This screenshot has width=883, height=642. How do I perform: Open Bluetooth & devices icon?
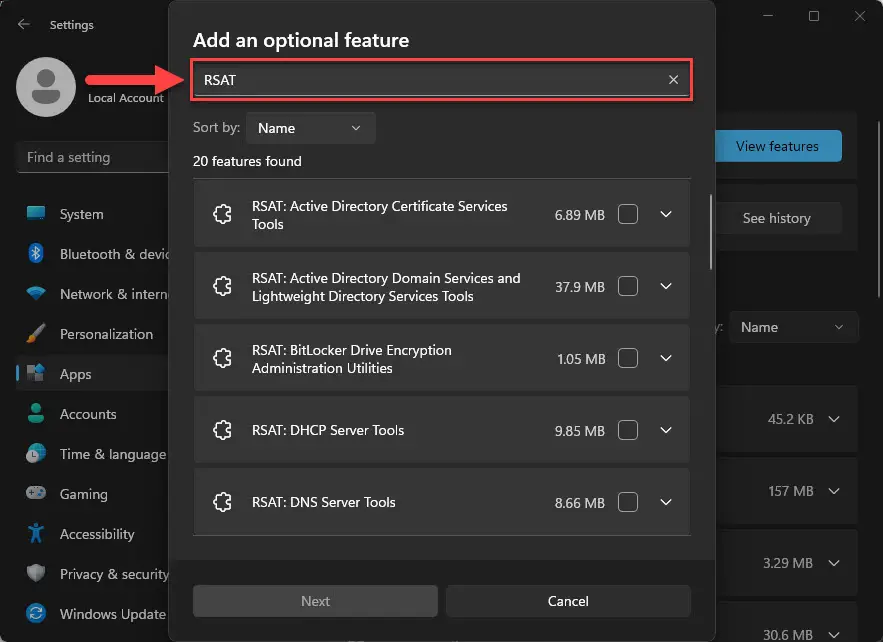[x=36, y=253]
